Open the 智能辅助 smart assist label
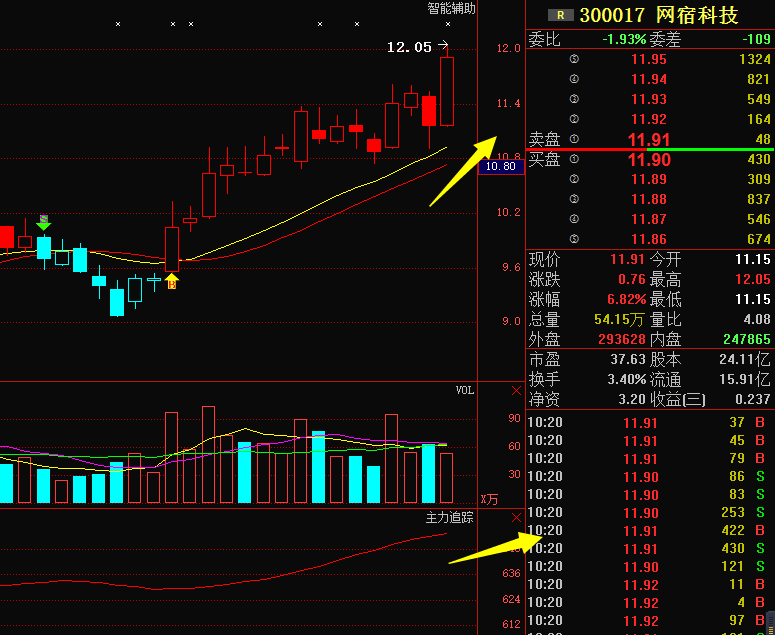This screenshot has height=635, width=775. click(x=451, y=8)
